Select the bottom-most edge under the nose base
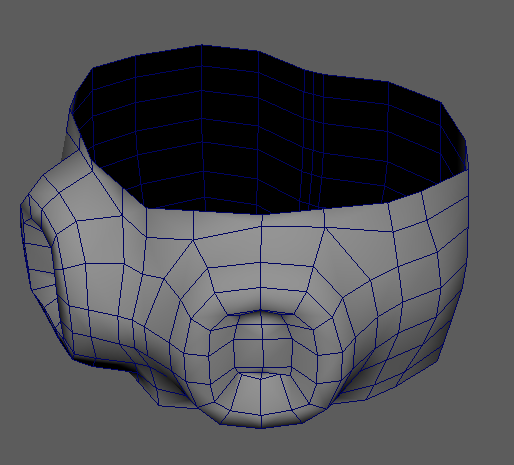The image size is (514, 465). pos(262,427)
